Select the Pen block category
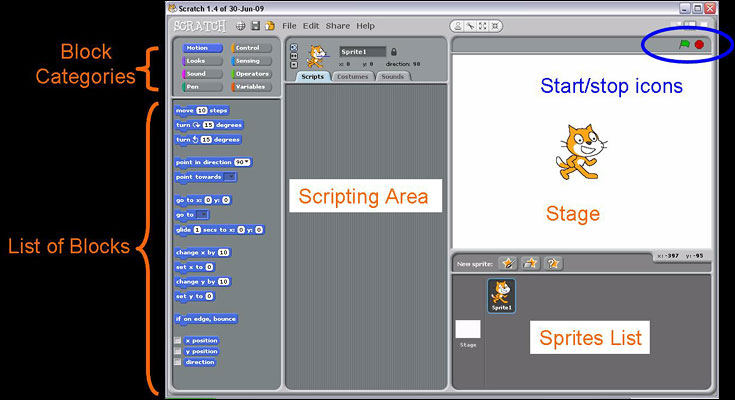 click(202, 87)
